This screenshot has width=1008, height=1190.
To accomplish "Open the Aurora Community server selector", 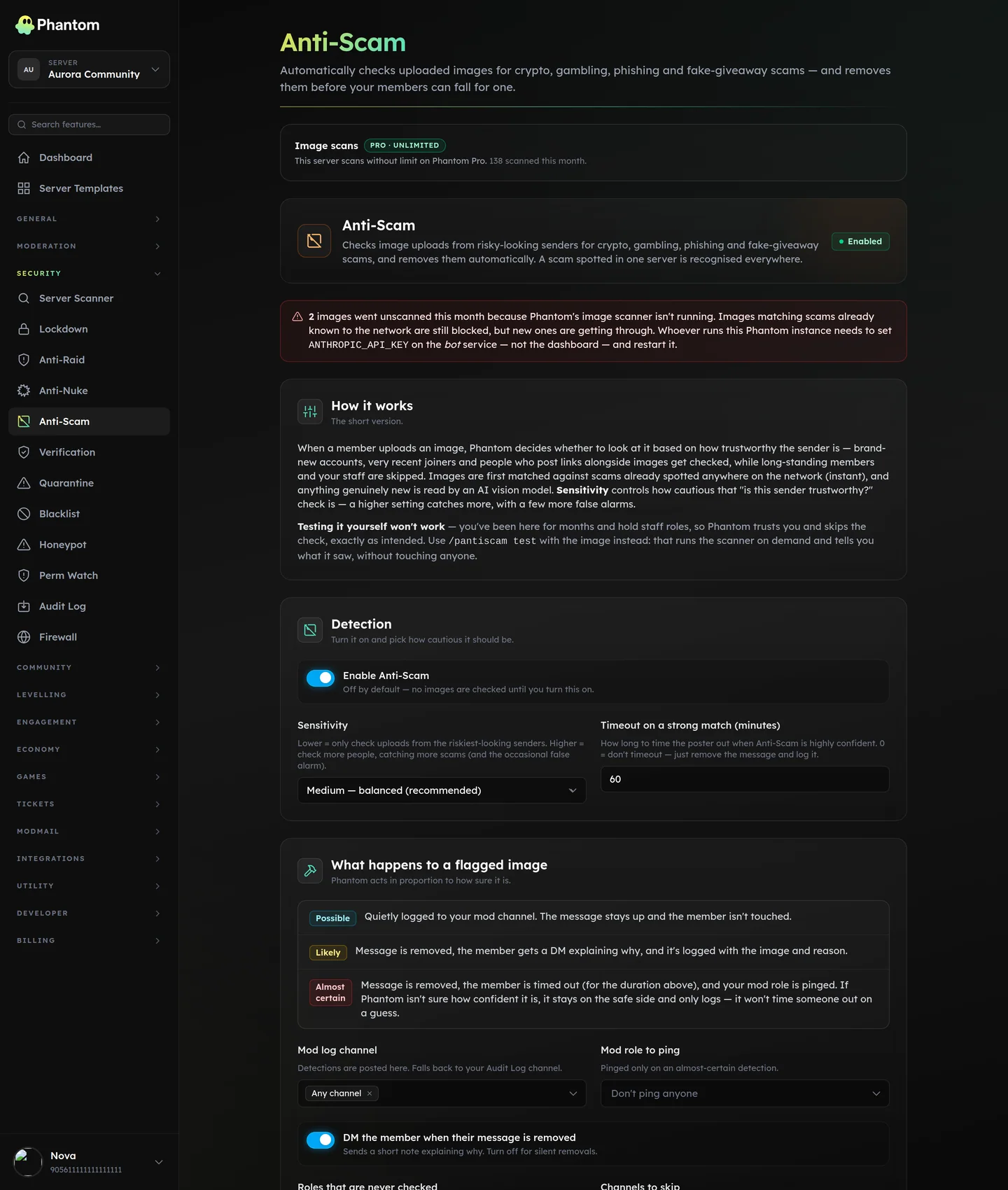I will [x=89, y=69].
